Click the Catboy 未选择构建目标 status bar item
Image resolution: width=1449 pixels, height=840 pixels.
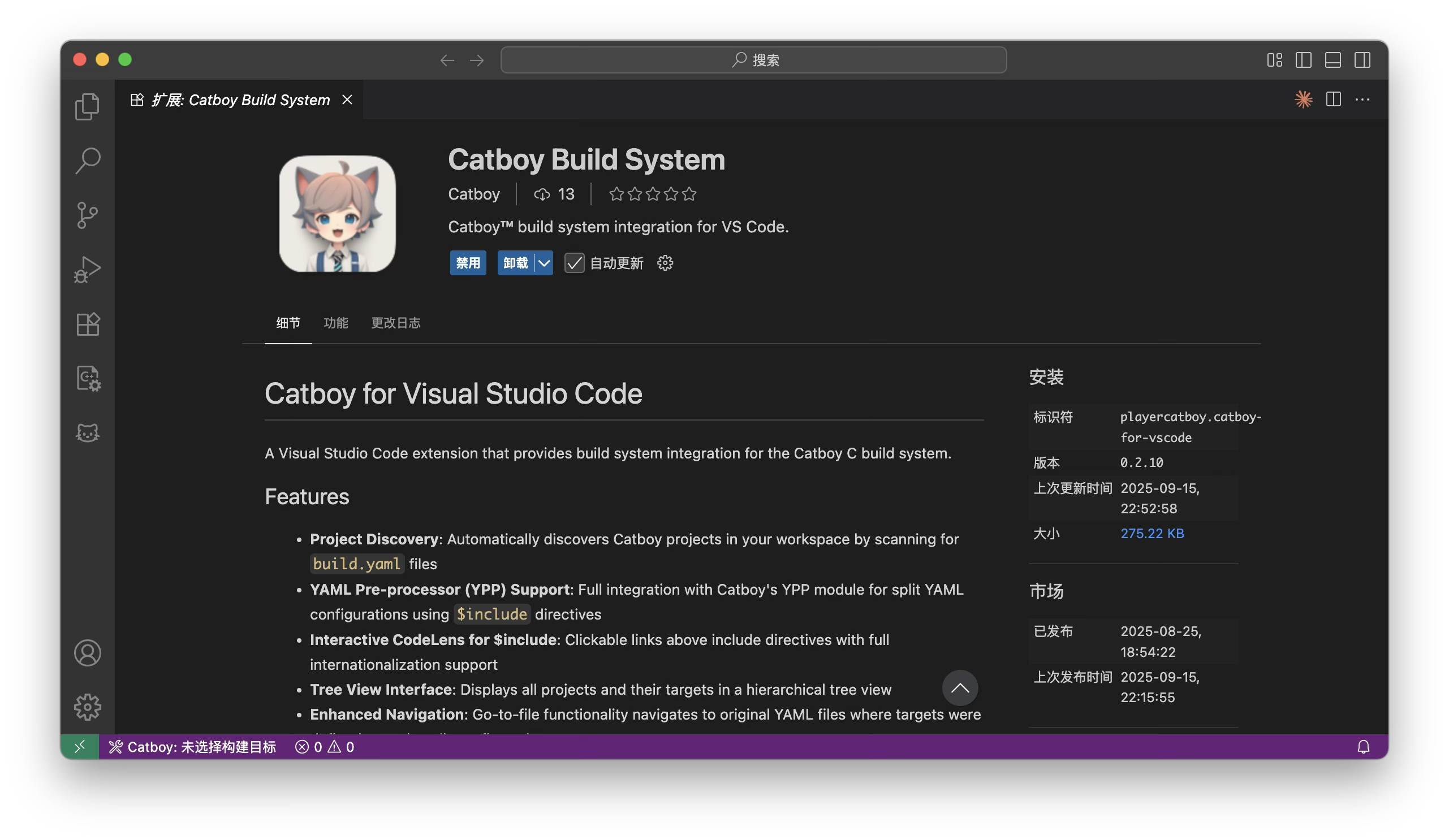[x=194, y=747]
